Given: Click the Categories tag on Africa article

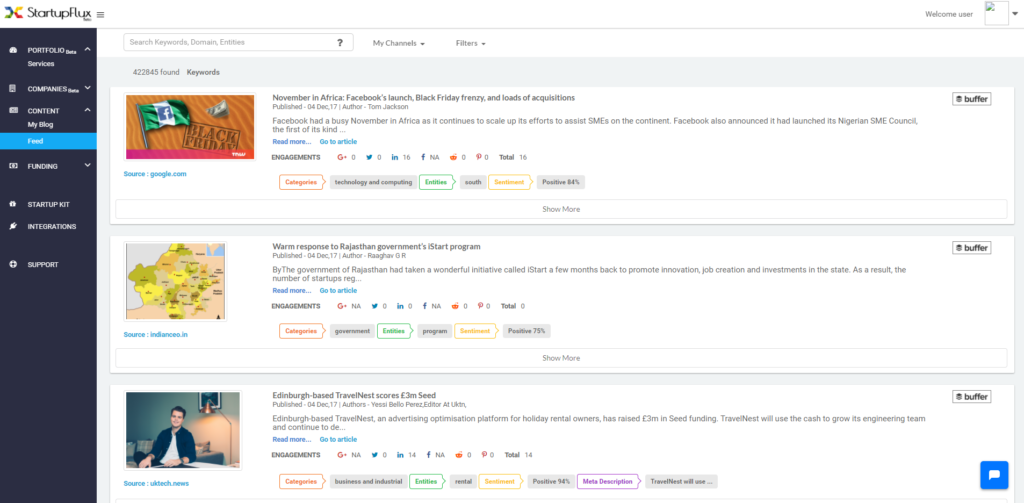Looking at the screenshot, I should pos(302,182).
